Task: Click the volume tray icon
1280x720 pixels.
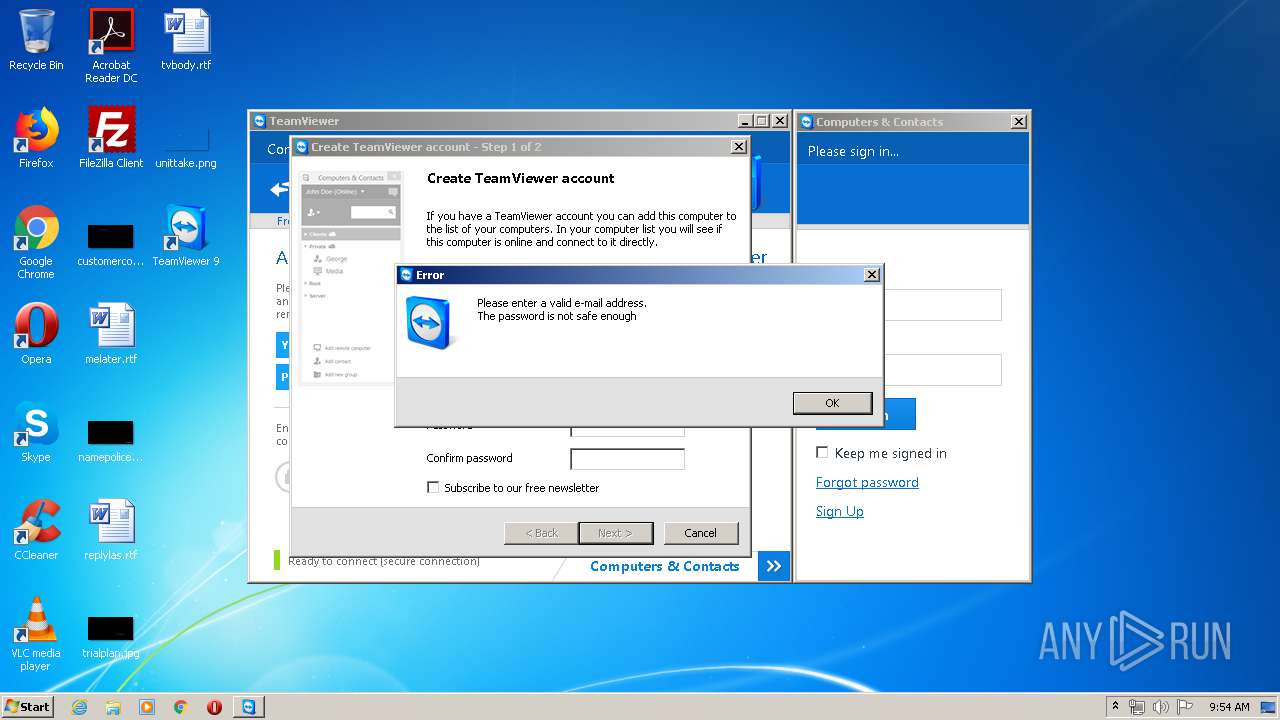Action: [x=1161, y=706]
